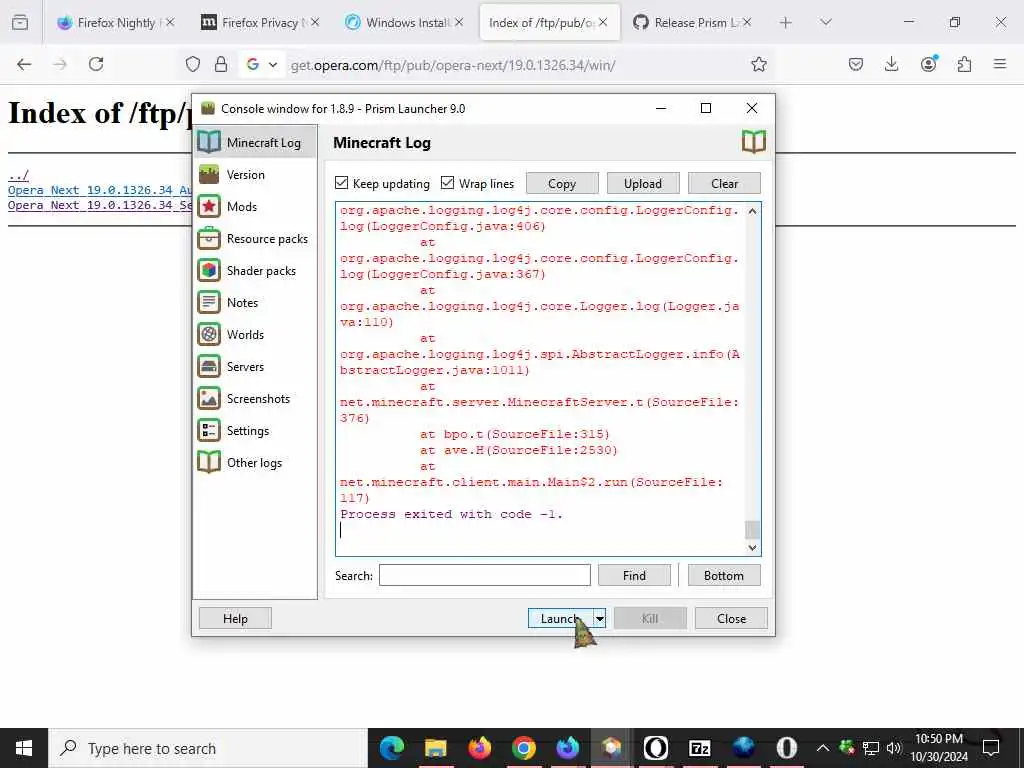This screenshot has width=1024, height=768.
Task: Open a new Firefox tab
Action: click(x=785, y=22)
